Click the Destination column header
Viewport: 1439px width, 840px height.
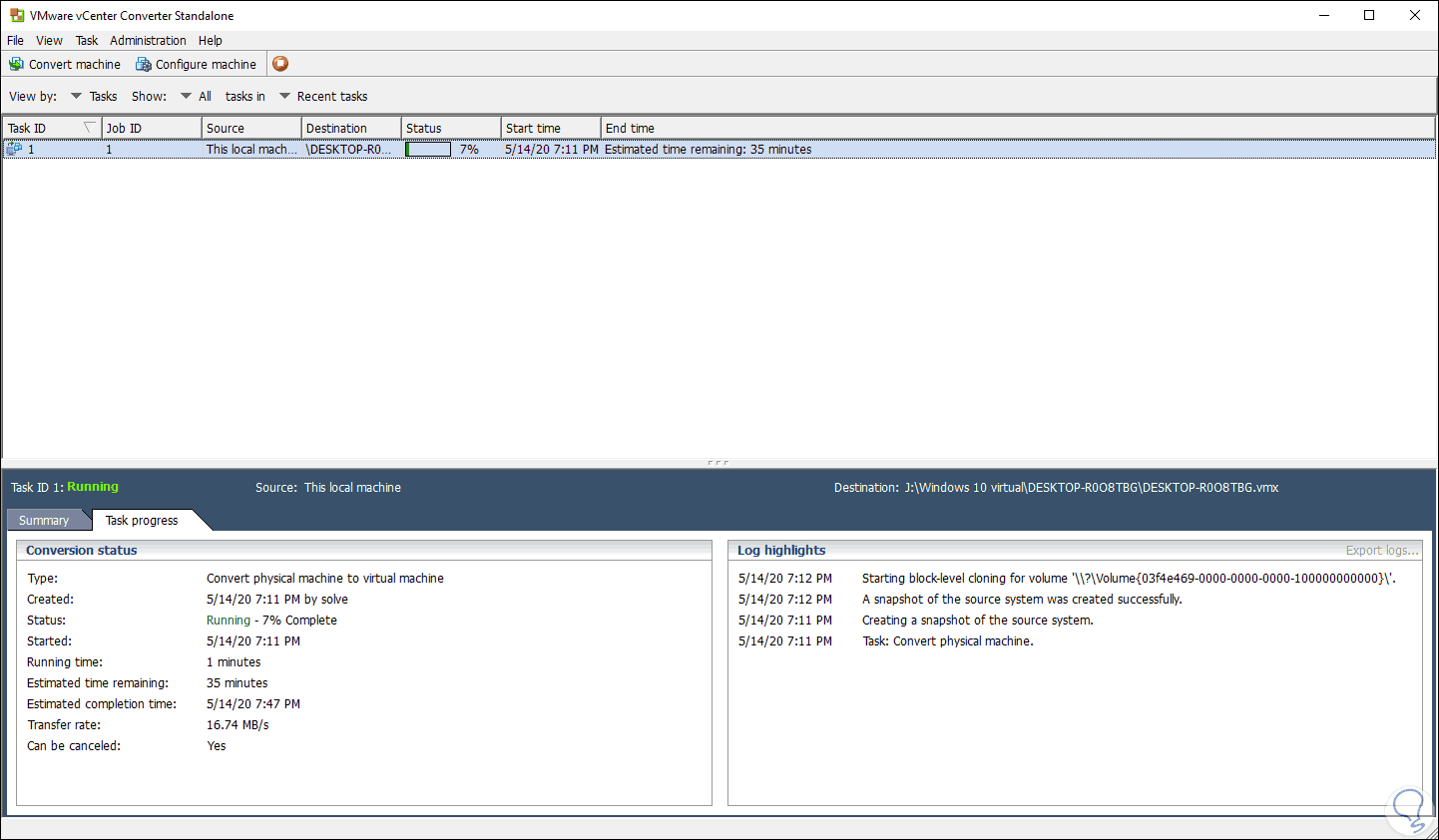click(351, 128)
